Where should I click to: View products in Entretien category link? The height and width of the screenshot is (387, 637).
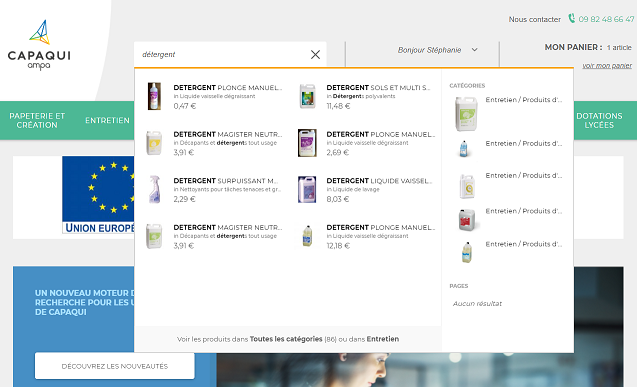383,339
